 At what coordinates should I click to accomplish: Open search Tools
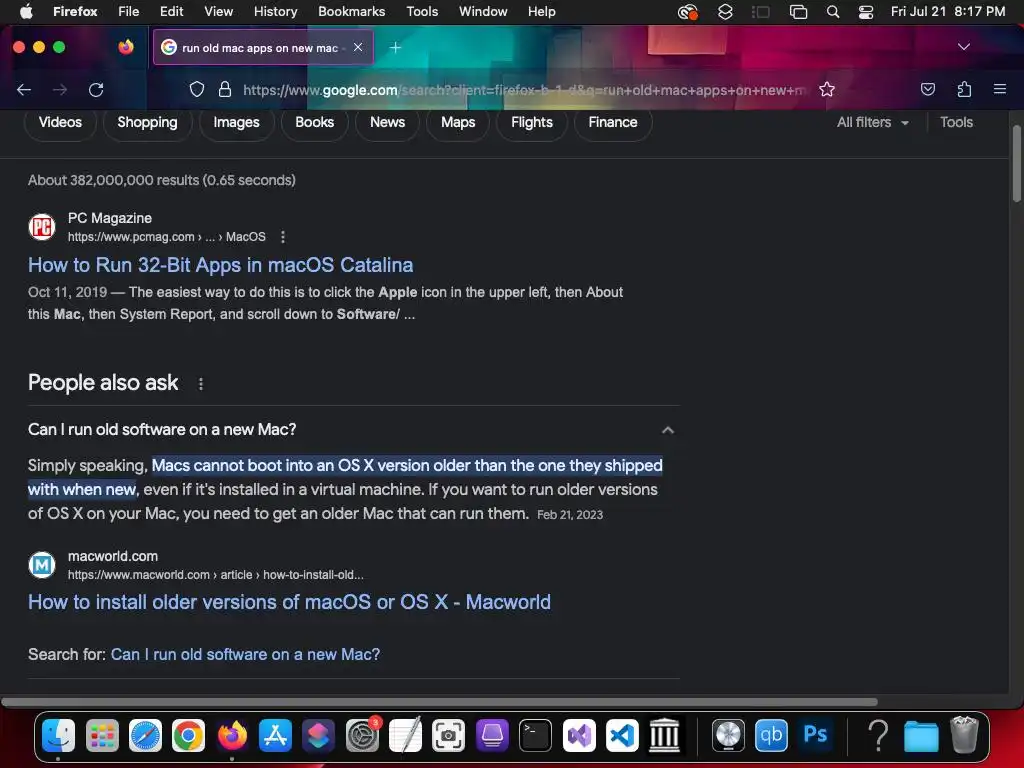956,122
